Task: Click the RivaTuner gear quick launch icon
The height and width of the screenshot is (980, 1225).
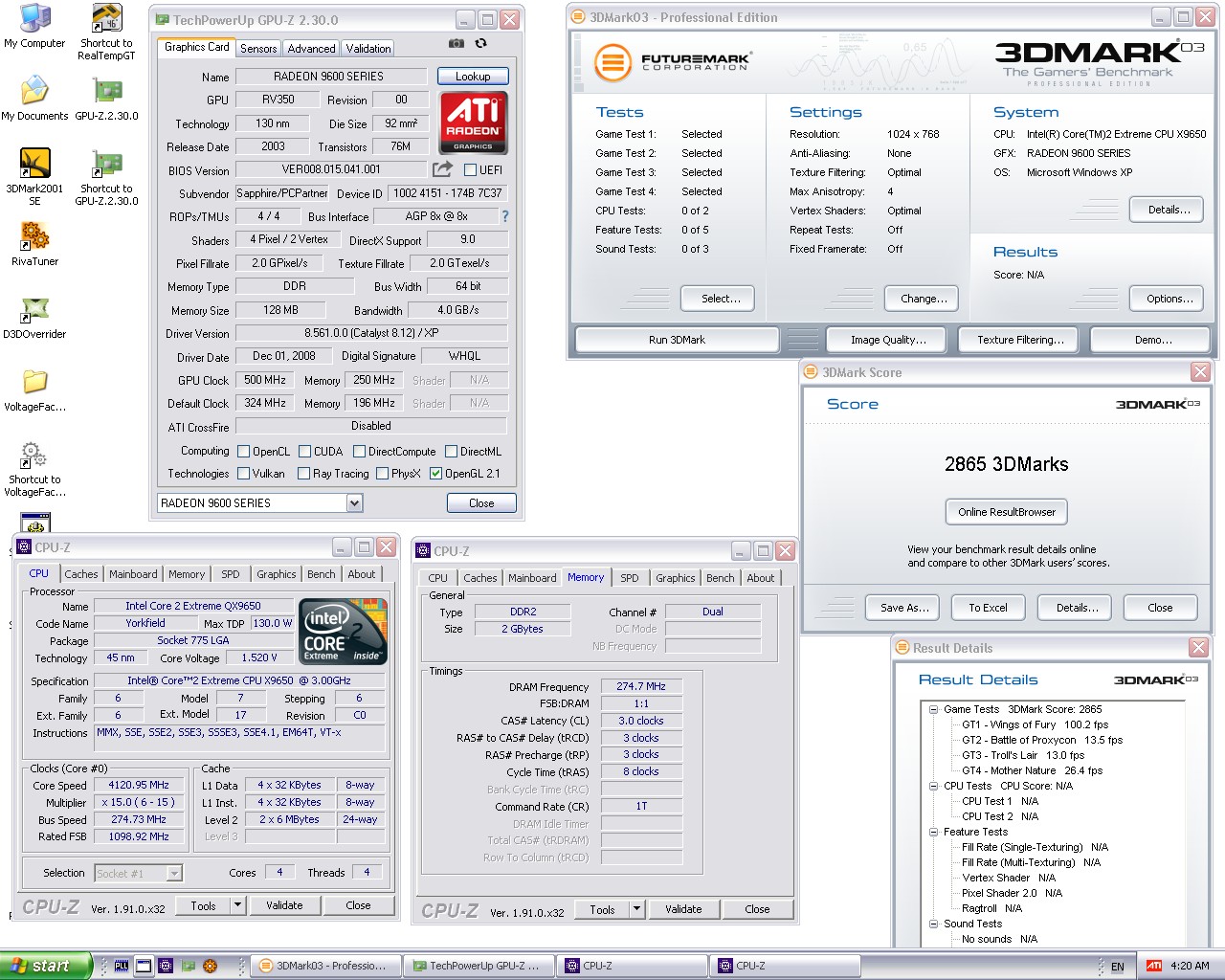Action: [x=211, y=966]
